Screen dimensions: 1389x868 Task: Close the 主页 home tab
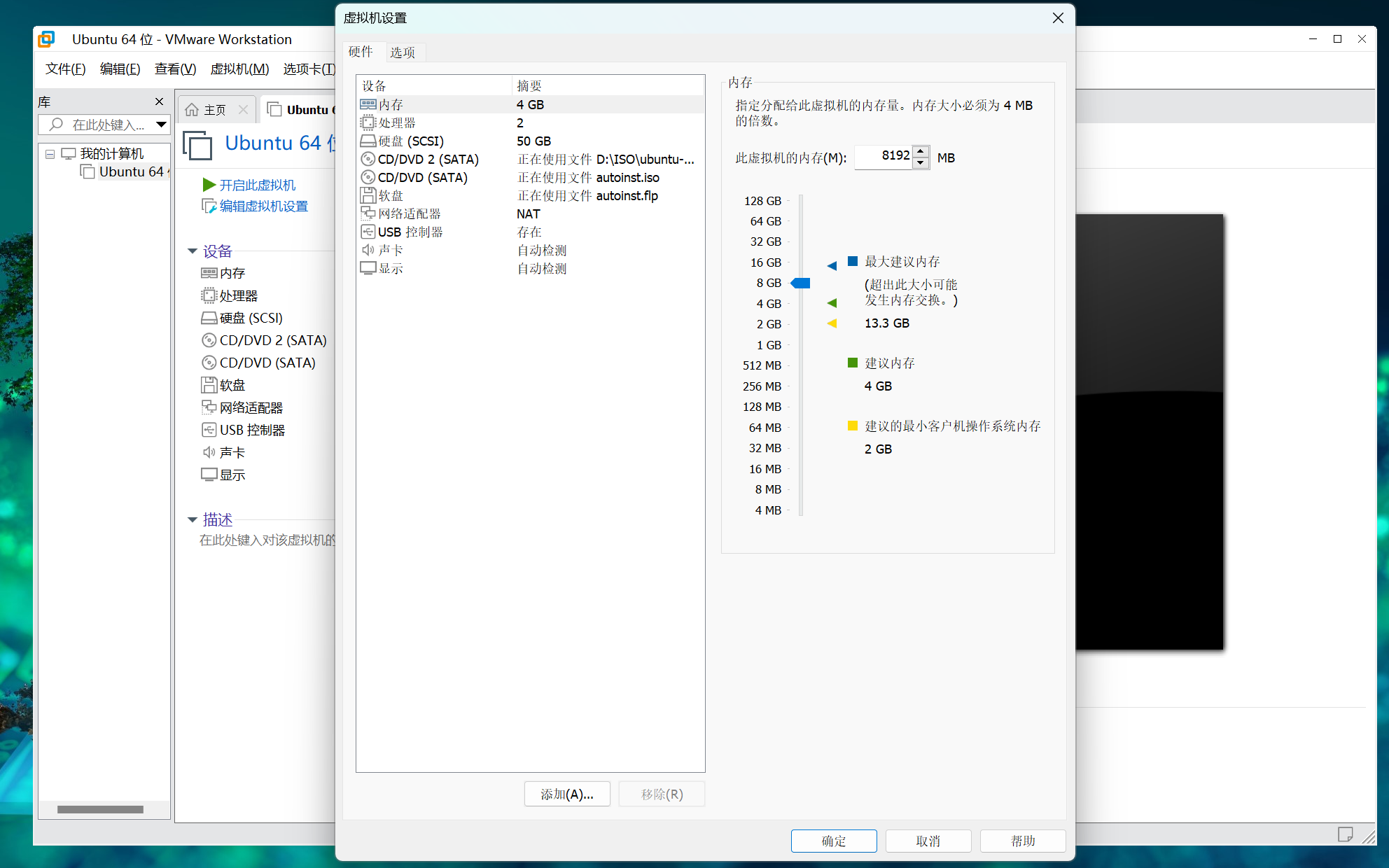(243, 110)
